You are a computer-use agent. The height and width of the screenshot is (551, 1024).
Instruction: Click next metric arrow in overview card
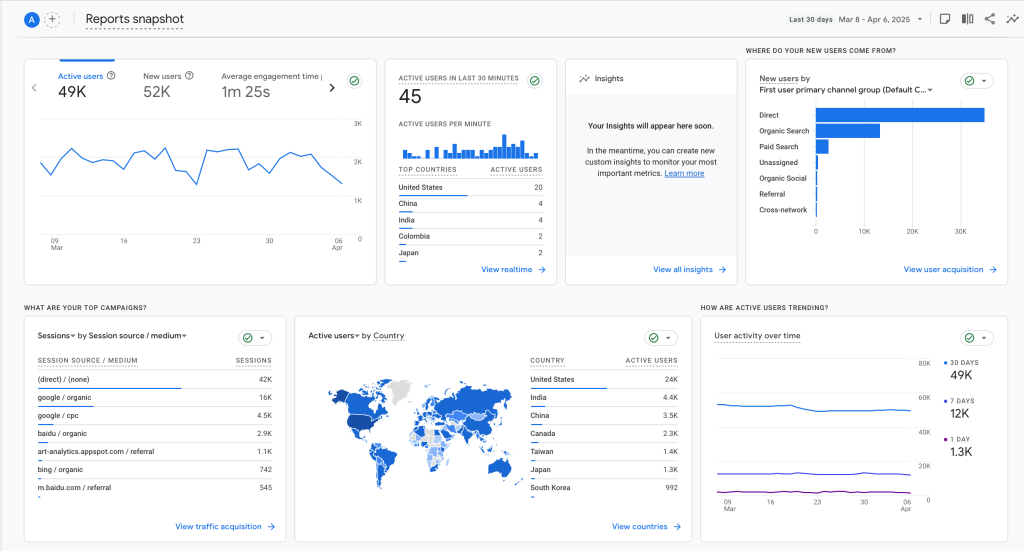pyautogui.click(x=332, y=88)
